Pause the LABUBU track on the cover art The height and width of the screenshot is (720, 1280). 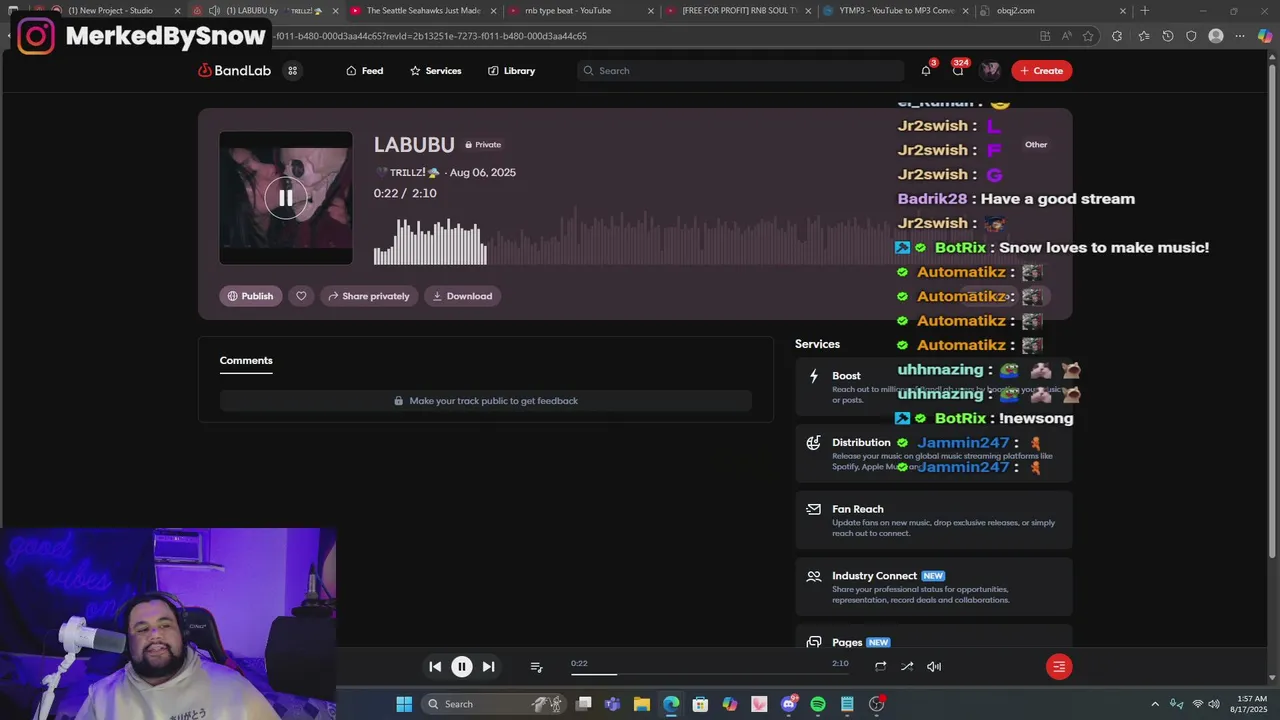coord(286,198)
